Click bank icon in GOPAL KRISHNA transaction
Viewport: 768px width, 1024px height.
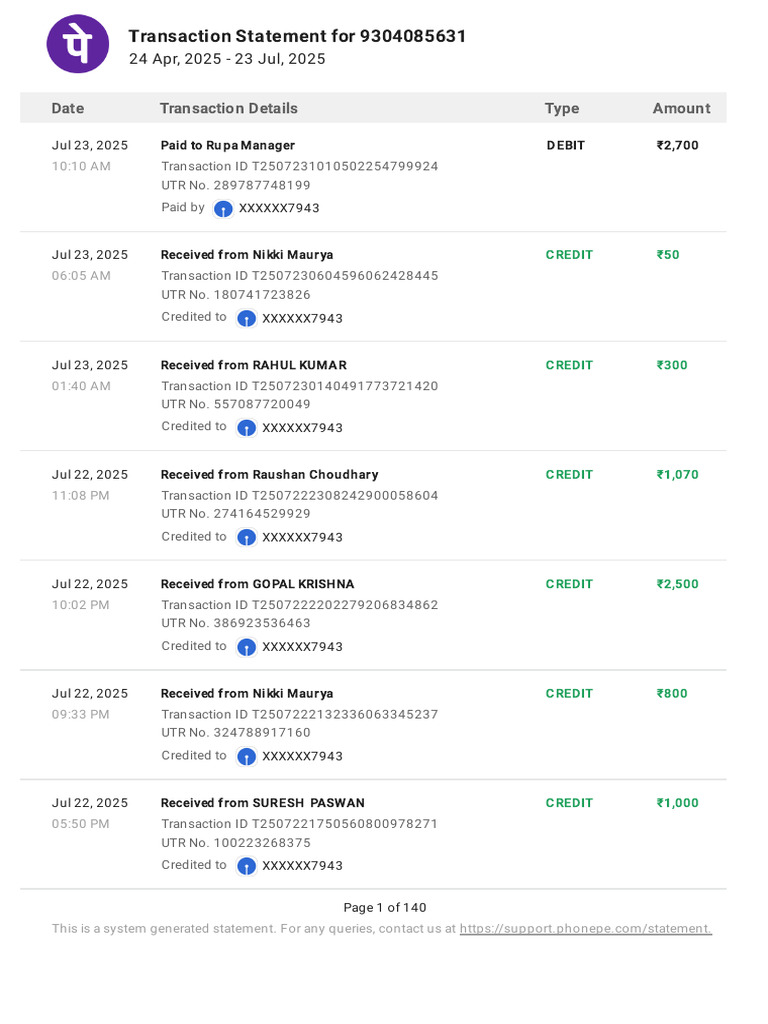pyautogui.click(x=246, y=646)
